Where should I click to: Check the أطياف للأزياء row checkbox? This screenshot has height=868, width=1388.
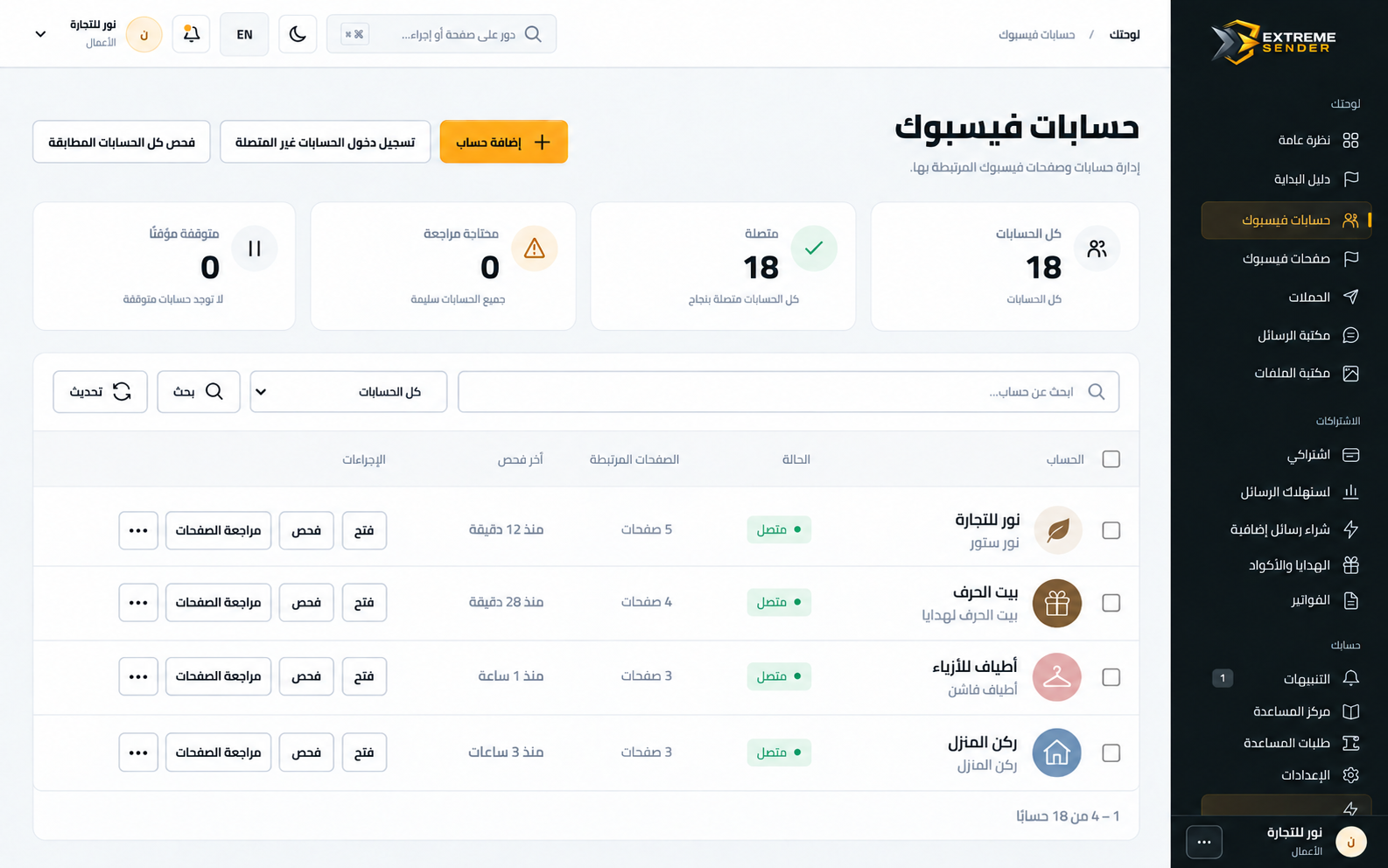(1111, 677)
